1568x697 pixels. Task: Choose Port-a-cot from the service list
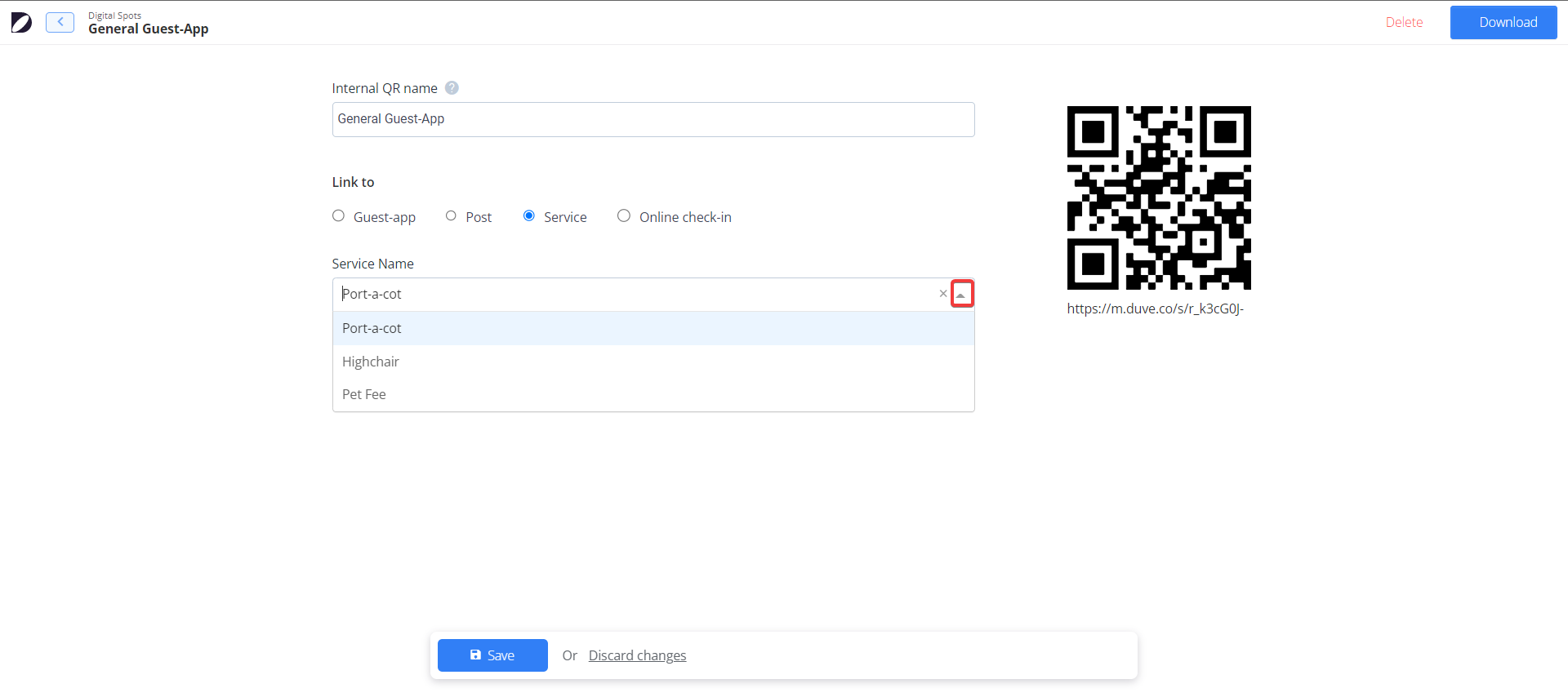pyautogui.click(x=653, y=328)
